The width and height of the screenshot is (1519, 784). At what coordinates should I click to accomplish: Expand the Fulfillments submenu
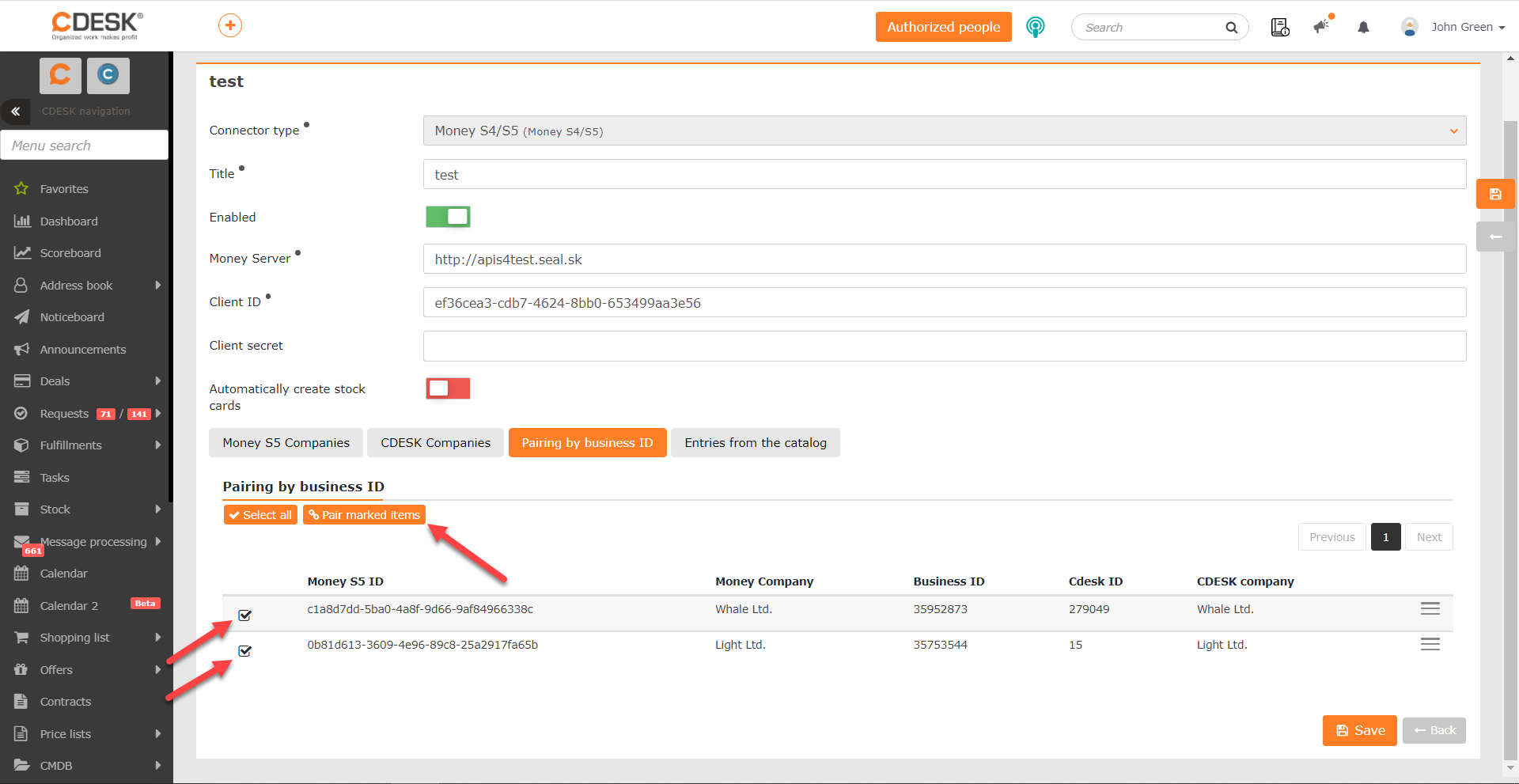(158, 445)
